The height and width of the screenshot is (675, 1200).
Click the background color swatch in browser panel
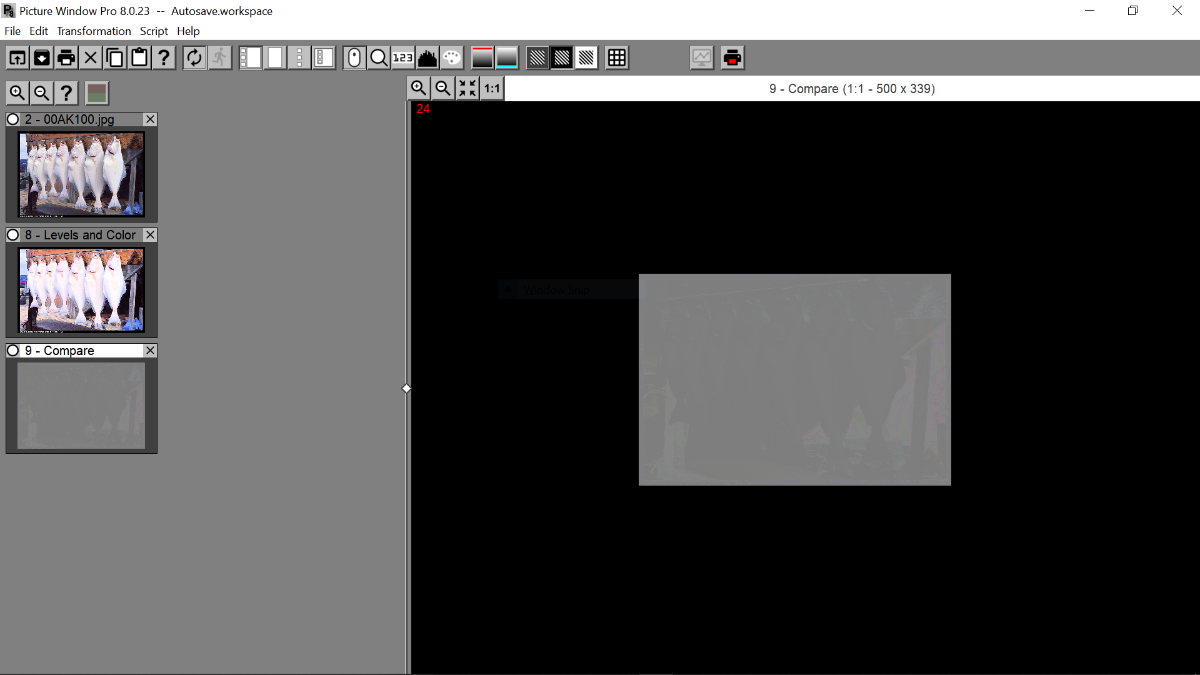click(x=97, y=93)
